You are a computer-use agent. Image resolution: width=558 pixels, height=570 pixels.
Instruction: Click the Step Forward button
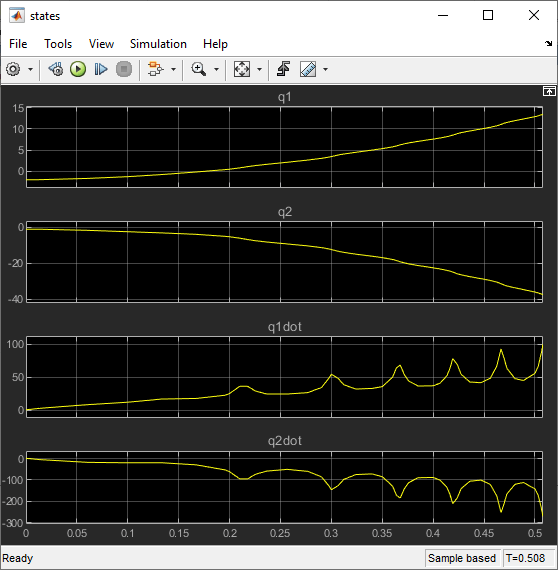[101, 69]
